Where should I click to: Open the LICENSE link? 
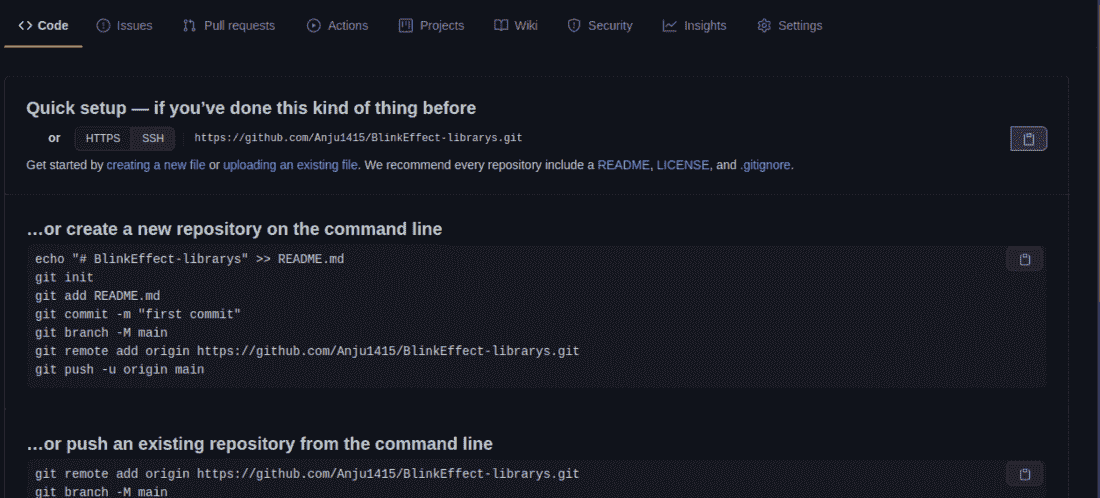coord(682,165)
